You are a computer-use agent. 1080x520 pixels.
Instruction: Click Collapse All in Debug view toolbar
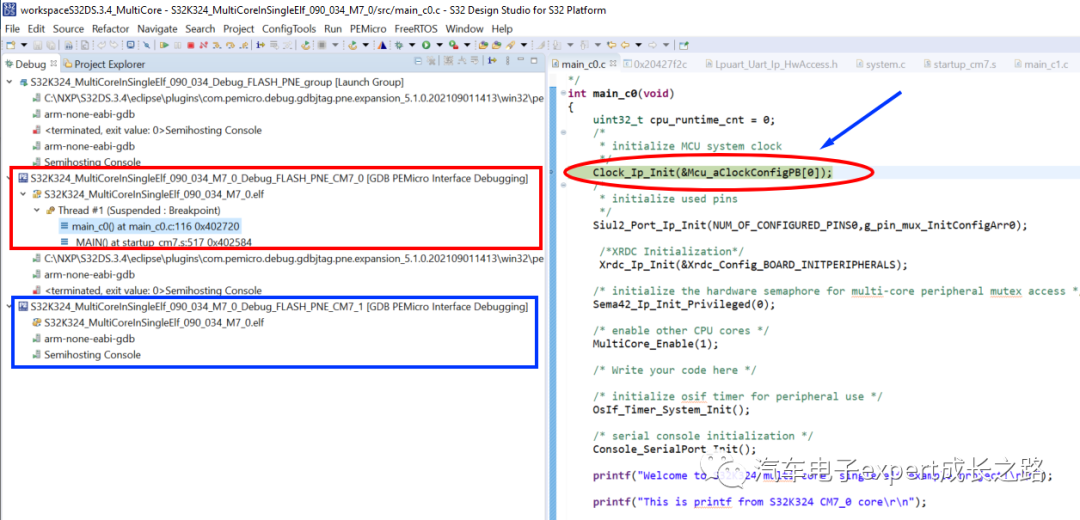point(418,61)
